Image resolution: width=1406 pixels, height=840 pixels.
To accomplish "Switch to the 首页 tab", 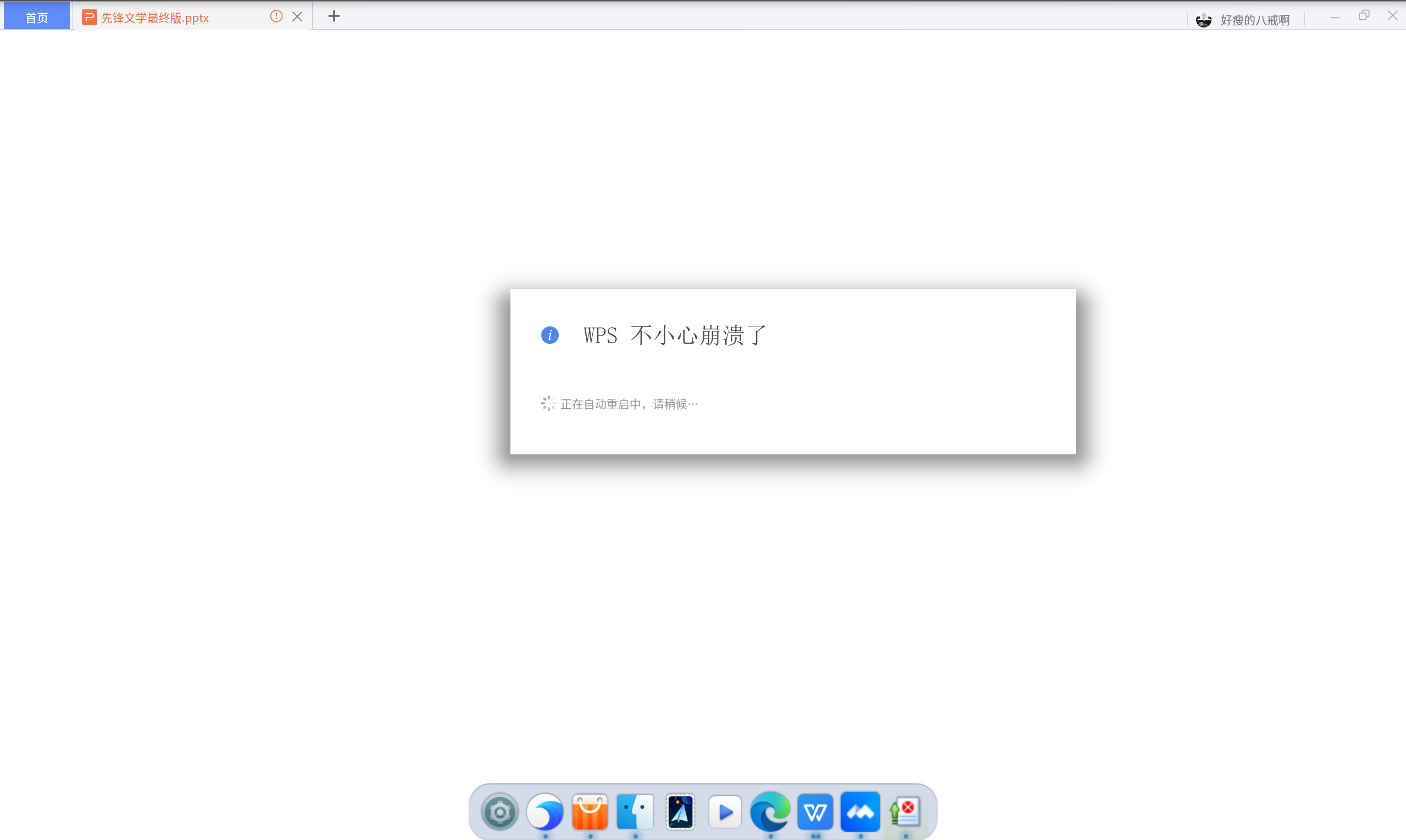I will click(x=36, y=17).
